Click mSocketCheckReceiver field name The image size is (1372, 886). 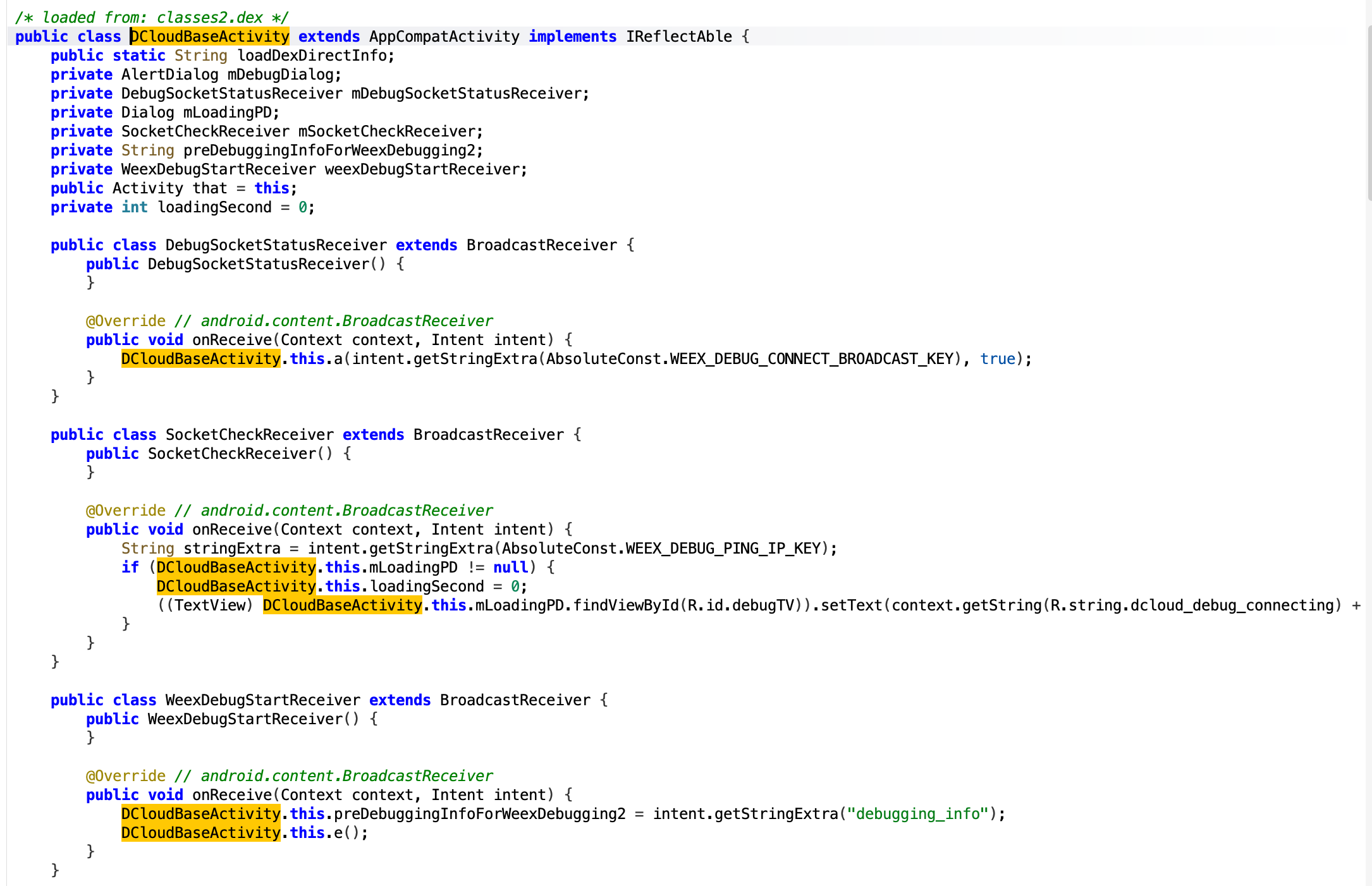[386, 131]
